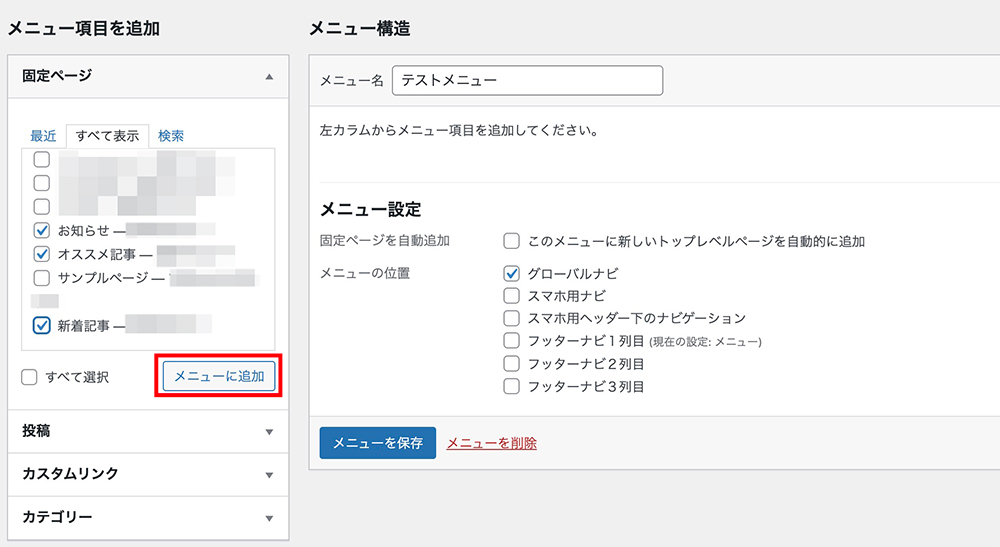The image size is (1000, 547).
Task: Check the スマホ用ナビ location
Action: point(511,296)
